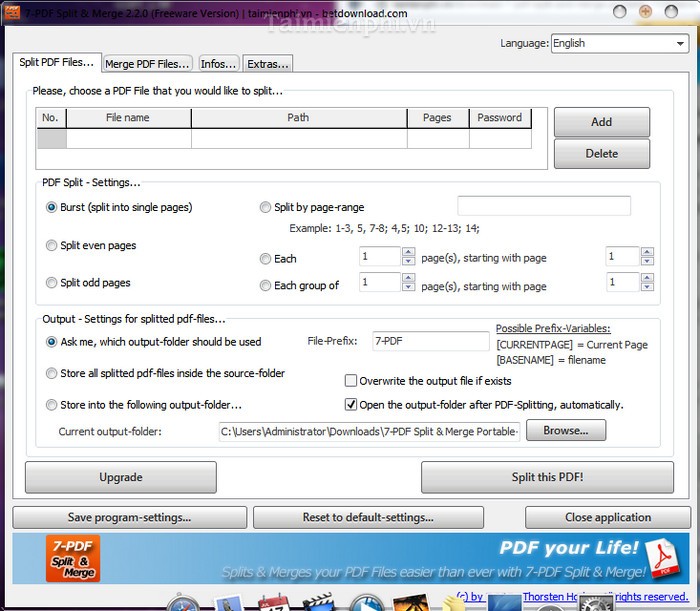
Task: Open the copyright rights reserved link
Action: (x=572, y=597)
